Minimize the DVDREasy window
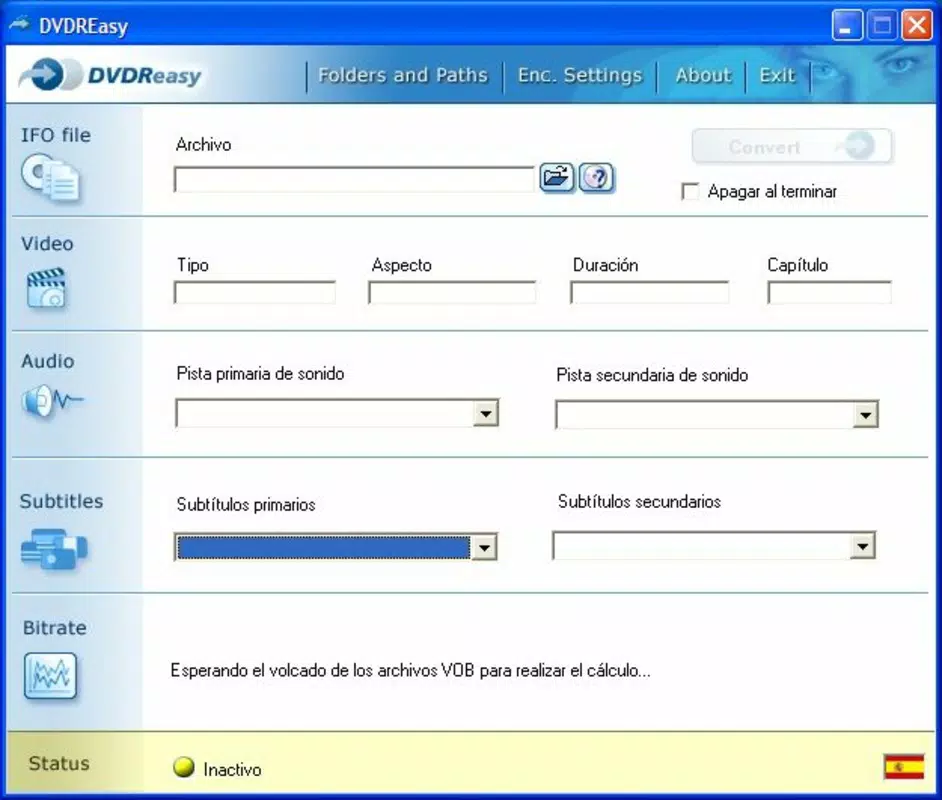This screenshot has width=942, height=800. [x=847, y=26]
